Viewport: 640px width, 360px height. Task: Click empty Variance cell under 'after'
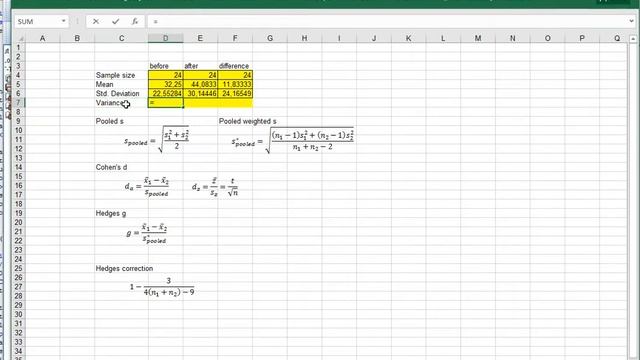200,102
